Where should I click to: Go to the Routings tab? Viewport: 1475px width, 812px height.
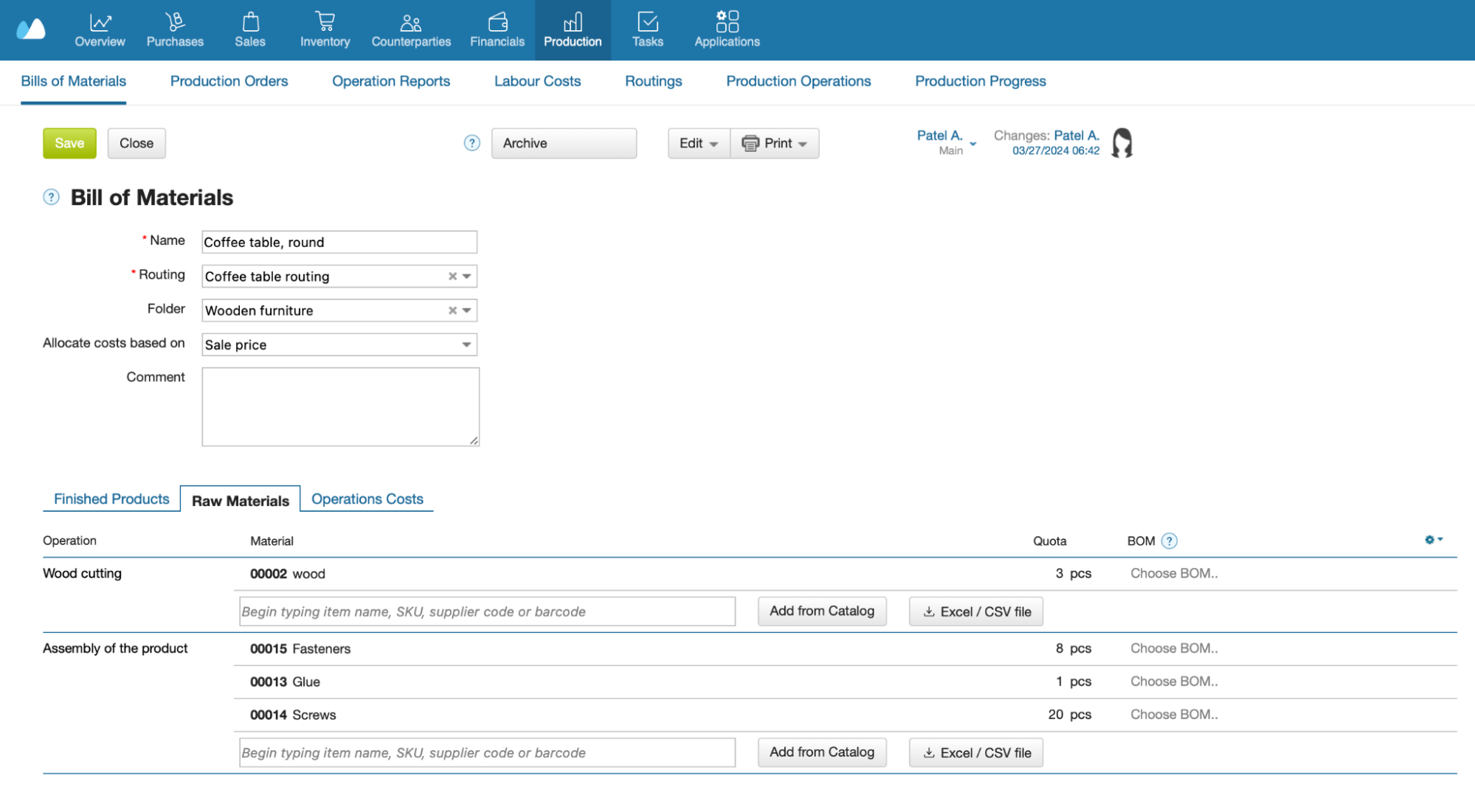click(x=653, y=81)
